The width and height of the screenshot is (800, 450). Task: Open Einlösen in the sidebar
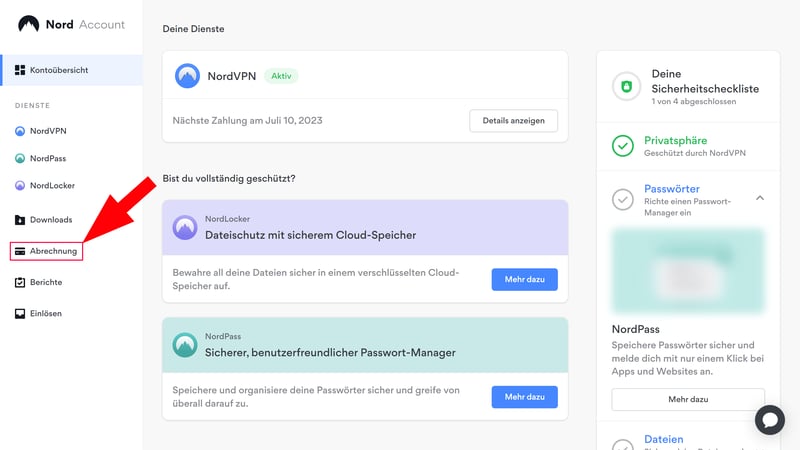tap(45, 313)
